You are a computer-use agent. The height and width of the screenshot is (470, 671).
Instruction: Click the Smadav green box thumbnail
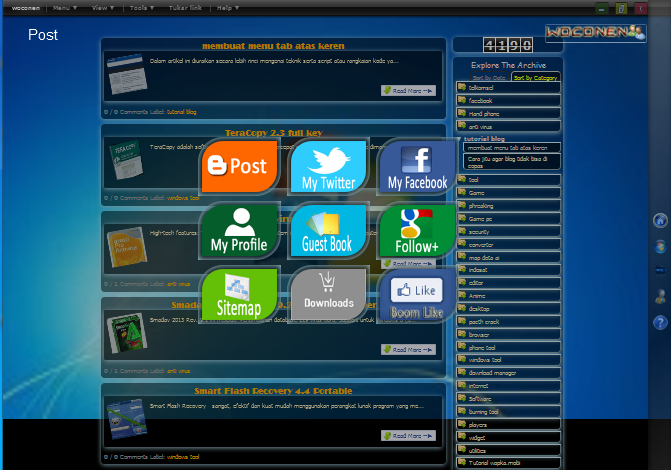(x=127, y=333)
